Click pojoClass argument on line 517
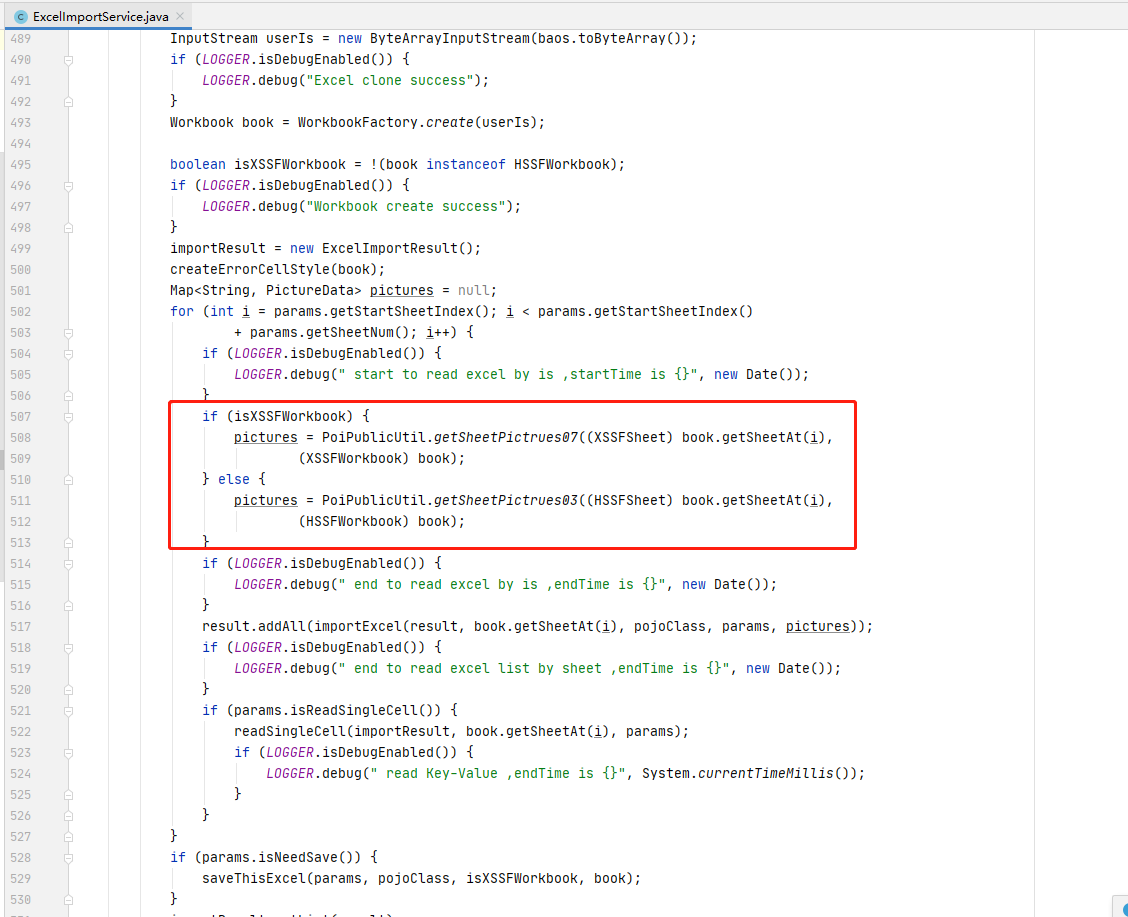 669,626
